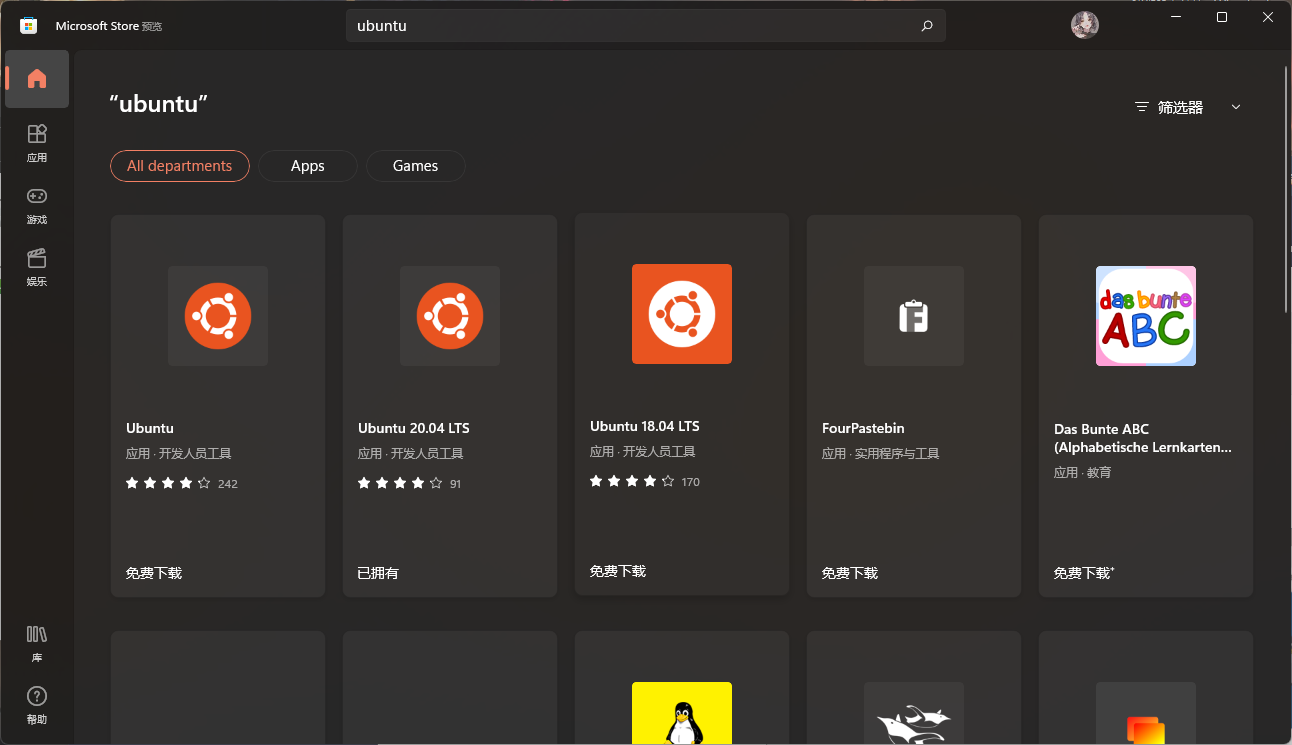This screenshot has width=1292, height=745.
Task: Maximize the Microsoft Store window
Action: pyautogui.click(x=1222, y=17)
